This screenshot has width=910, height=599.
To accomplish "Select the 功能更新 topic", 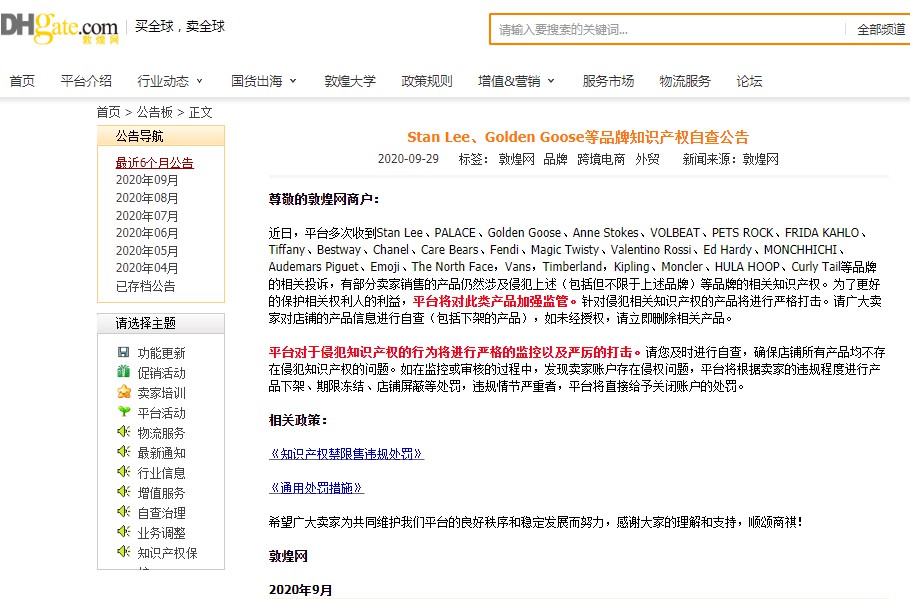I will [161, 353].
